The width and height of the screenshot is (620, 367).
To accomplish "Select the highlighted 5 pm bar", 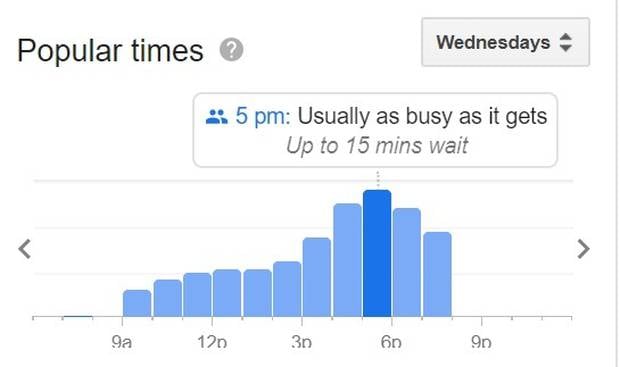I will pyautogui.click(x=377, y=253).
